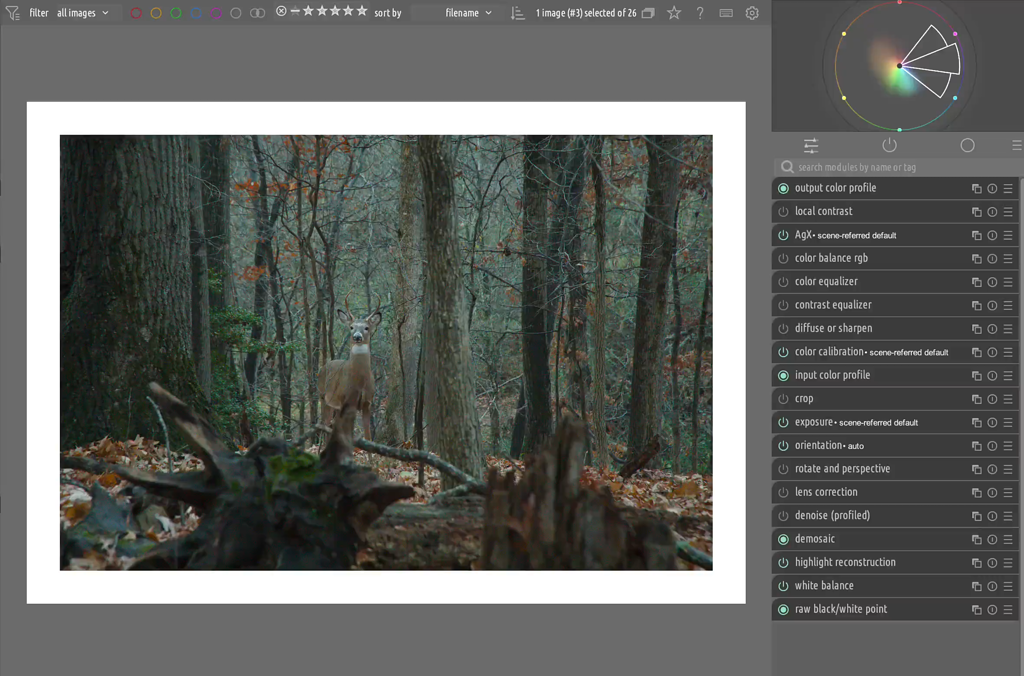This screenshot has width=1024, height=676.
Task: Expand the highlight reconstruction module
Action: [x=845, y=562]
